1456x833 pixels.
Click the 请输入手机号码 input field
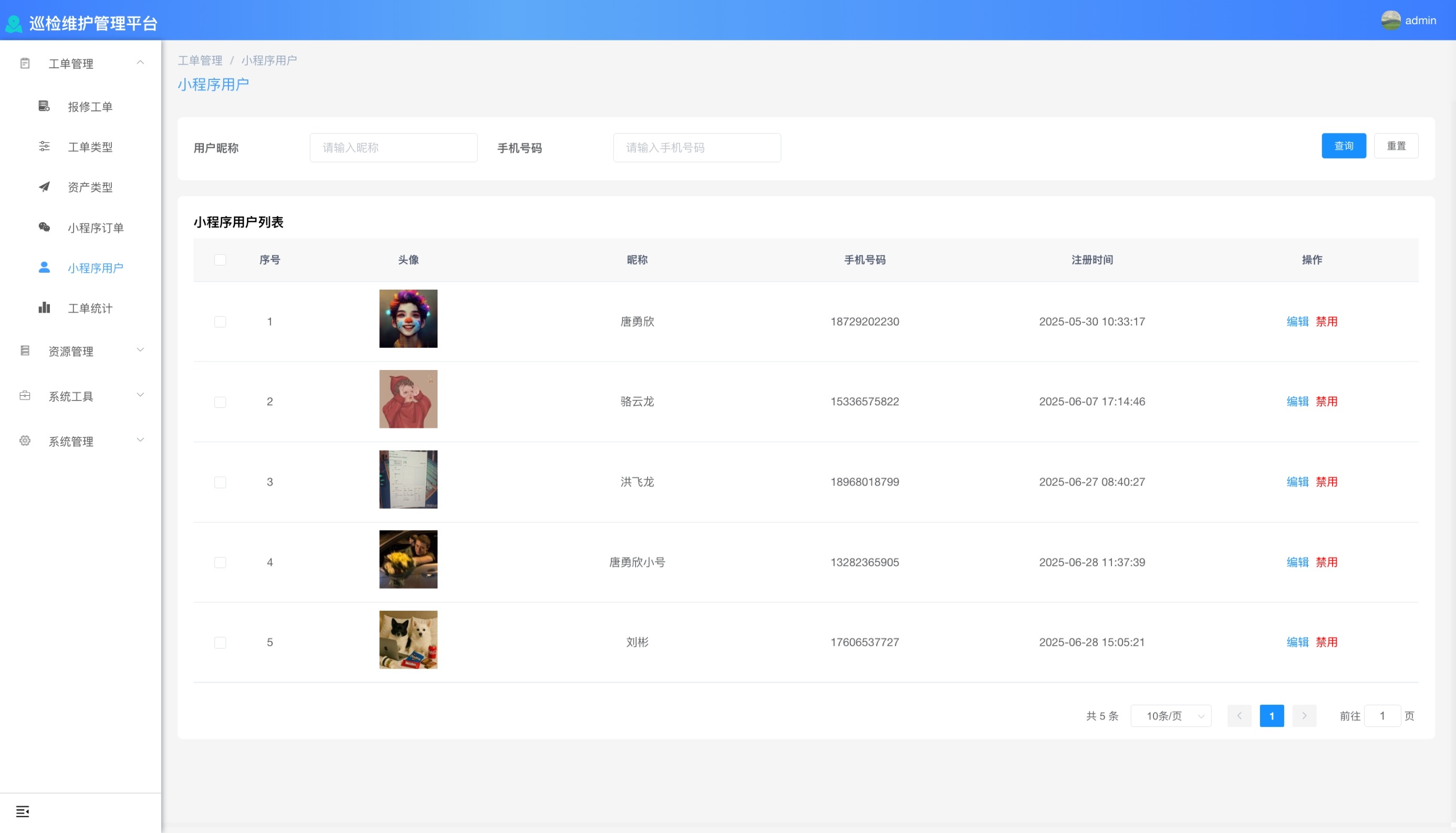(x=696, y=148)
